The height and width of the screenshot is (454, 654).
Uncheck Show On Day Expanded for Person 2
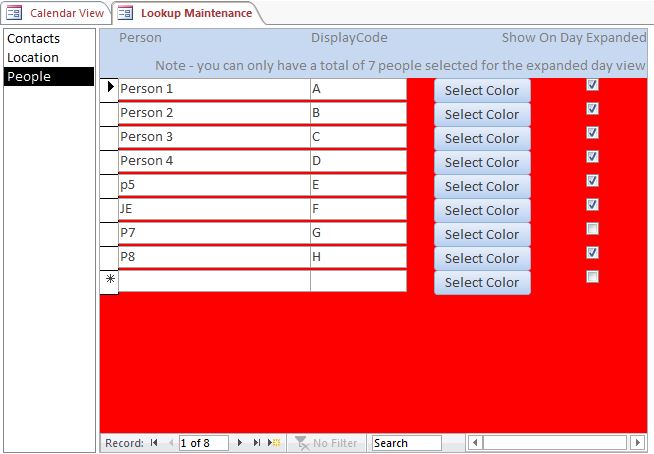tap(592, 109)
